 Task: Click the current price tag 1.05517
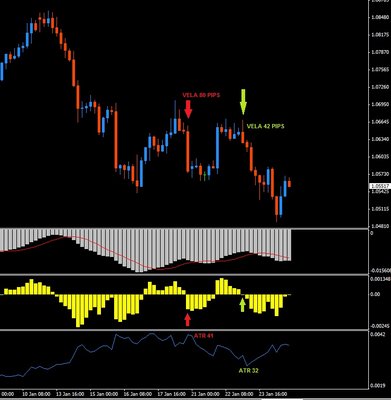tap(380, 186)
